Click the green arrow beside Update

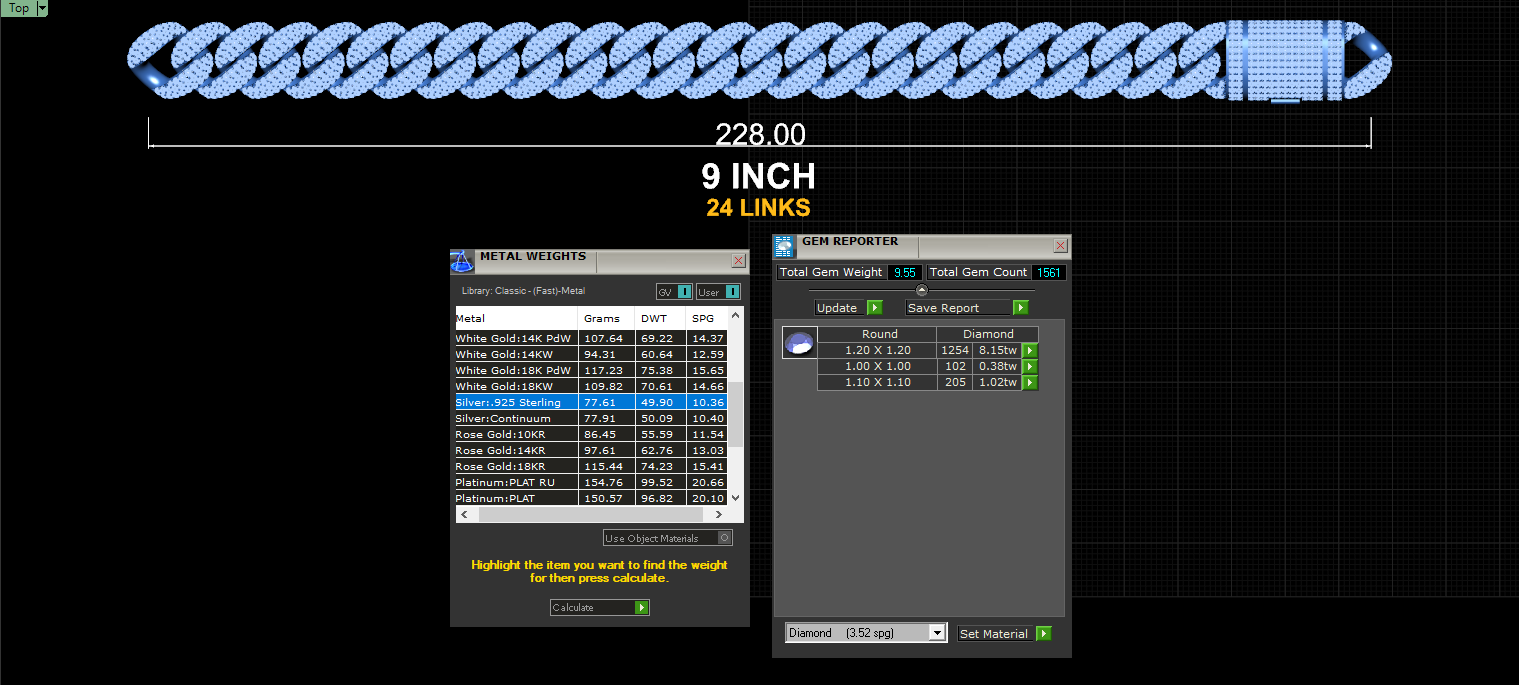(x=874, y=308)
